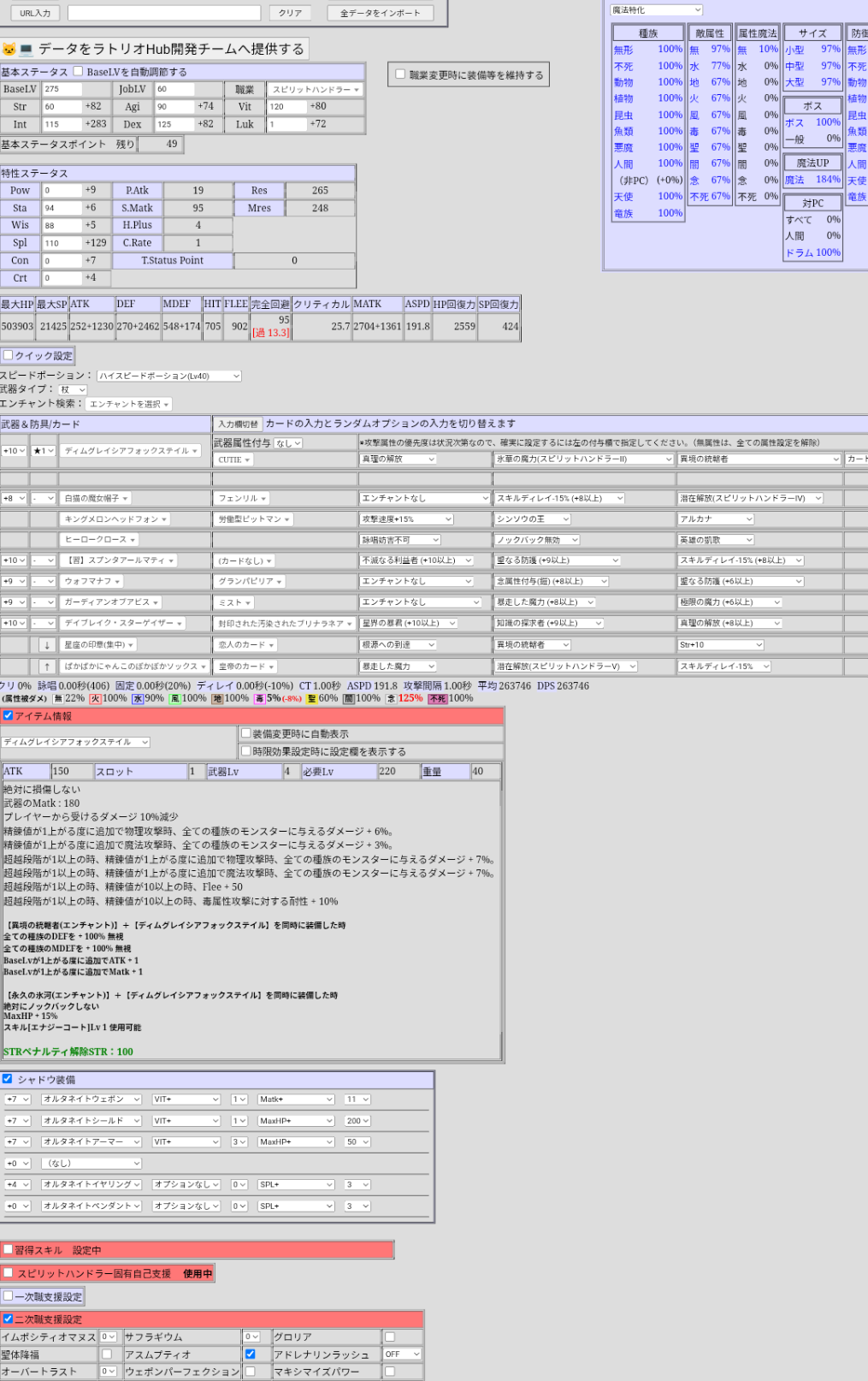Viewport: 868px width, 1381px height.
Task: Uncheck the アスムプティオ support skill
Action: (250, 1354)
